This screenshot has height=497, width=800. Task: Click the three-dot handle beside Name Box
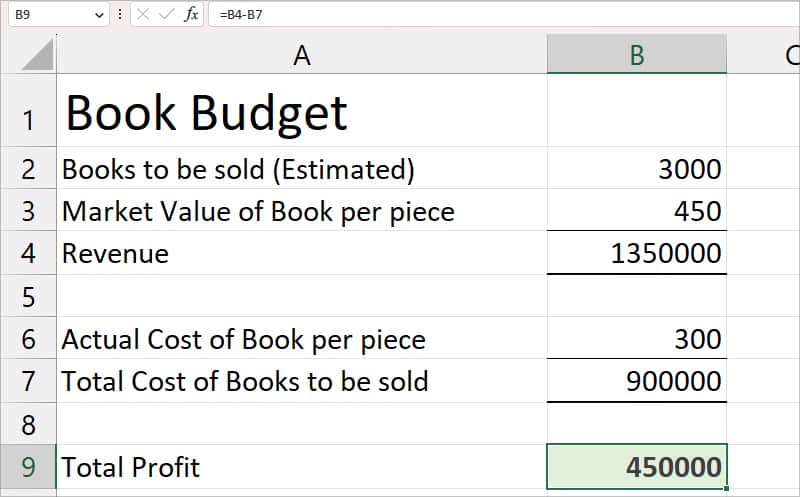[x=120, y=14]
